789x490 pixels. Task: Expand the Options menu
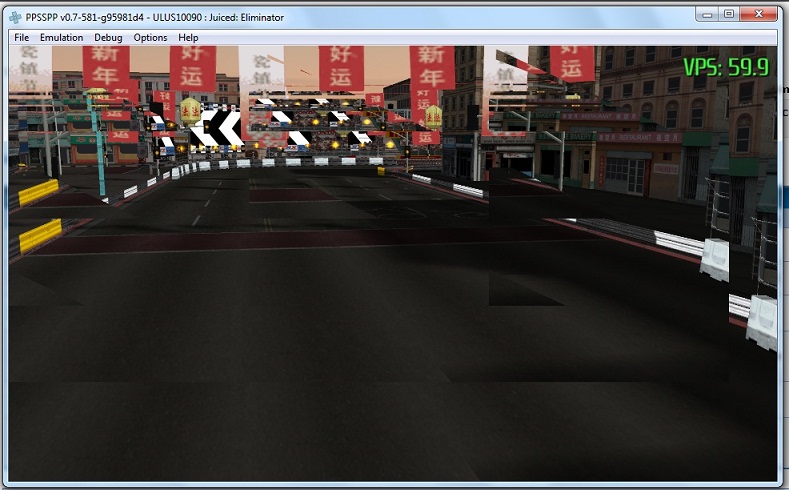(x=150, y=37)
